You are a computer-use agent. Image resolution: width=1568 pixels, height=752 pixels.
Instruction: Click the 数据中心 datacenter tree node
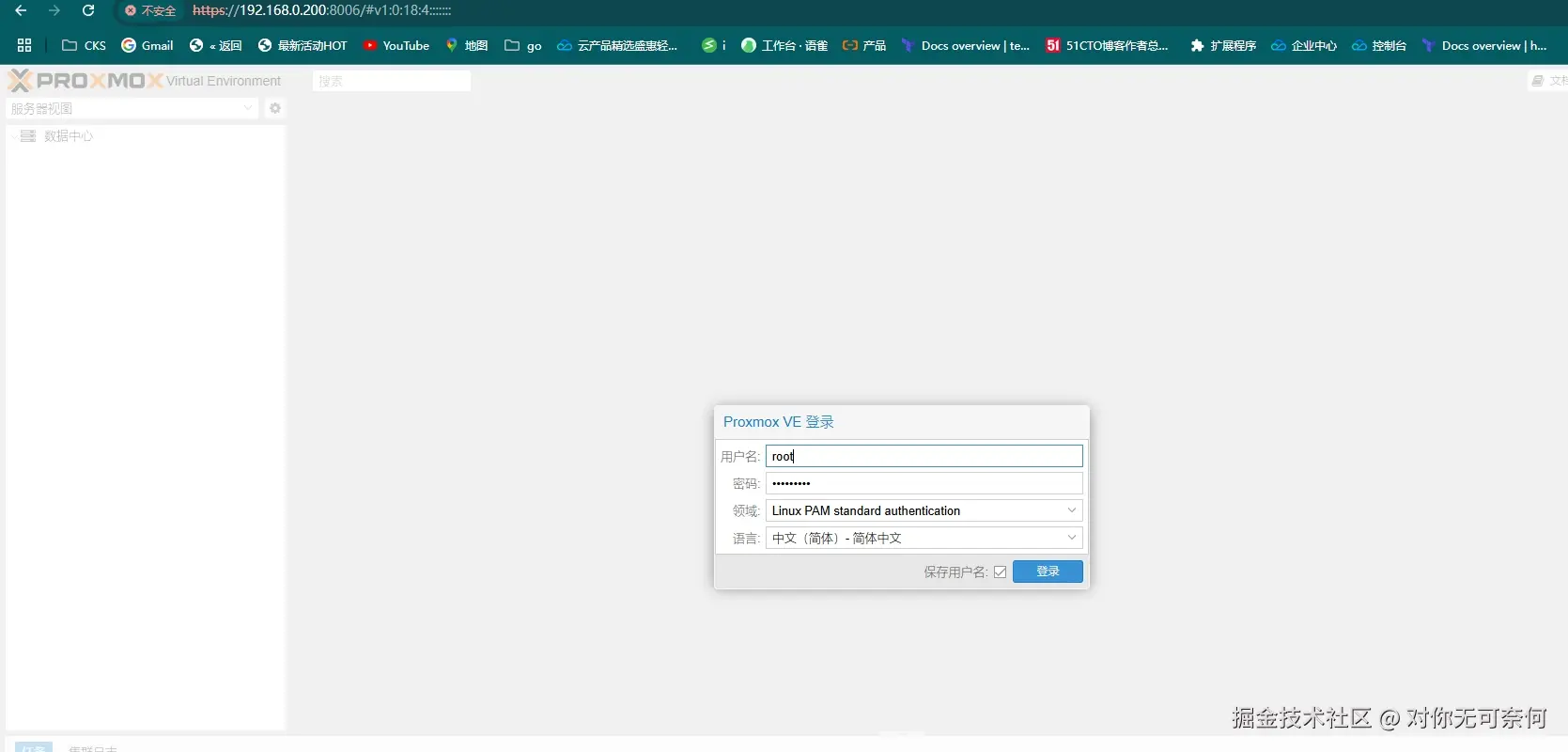pyautogui.click(x=69, y=136)
